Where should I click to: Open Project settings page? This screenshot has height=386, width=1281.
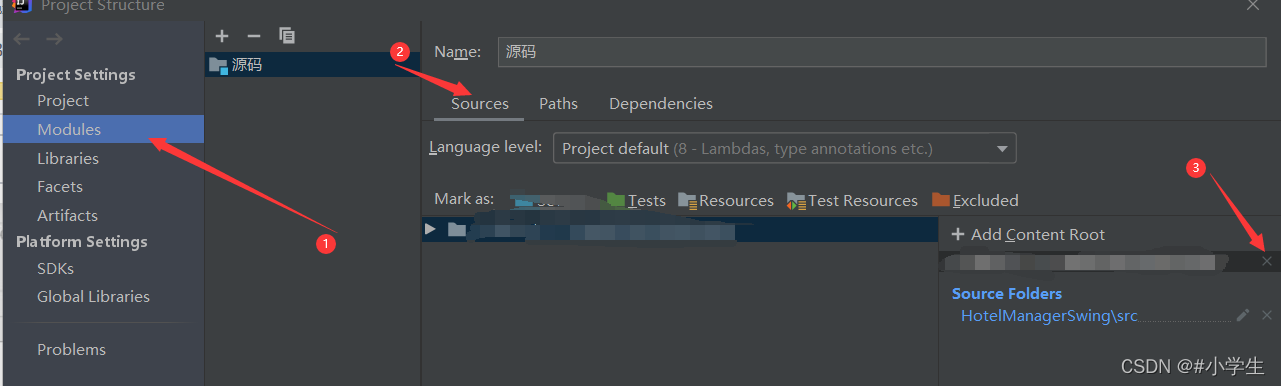pyautogui.click(x=63, y=101)
